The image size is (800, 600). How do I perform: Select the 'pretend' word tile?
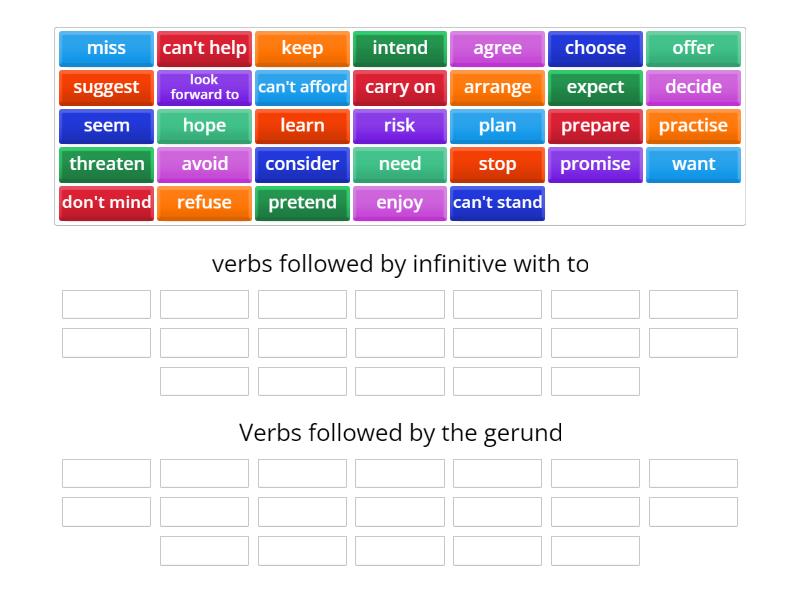[302, 203]
